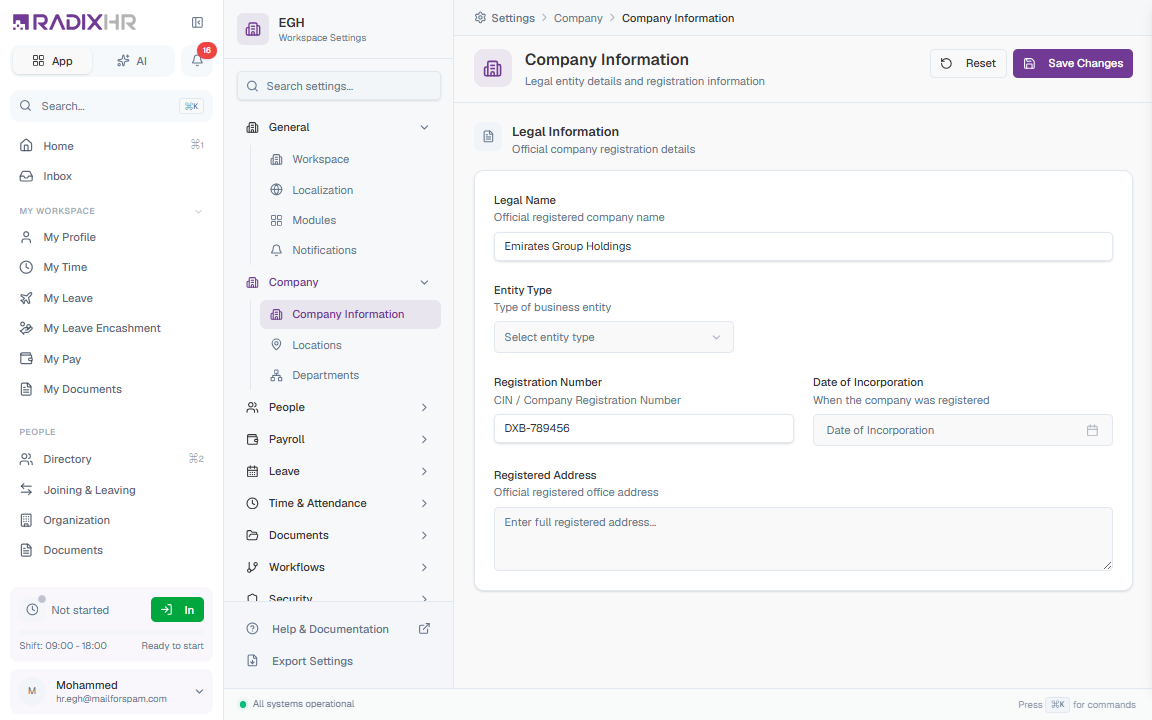Click the calendar icon in Date of Incorporation
Screen dimensions: 1152x720
click(1092, 431)
